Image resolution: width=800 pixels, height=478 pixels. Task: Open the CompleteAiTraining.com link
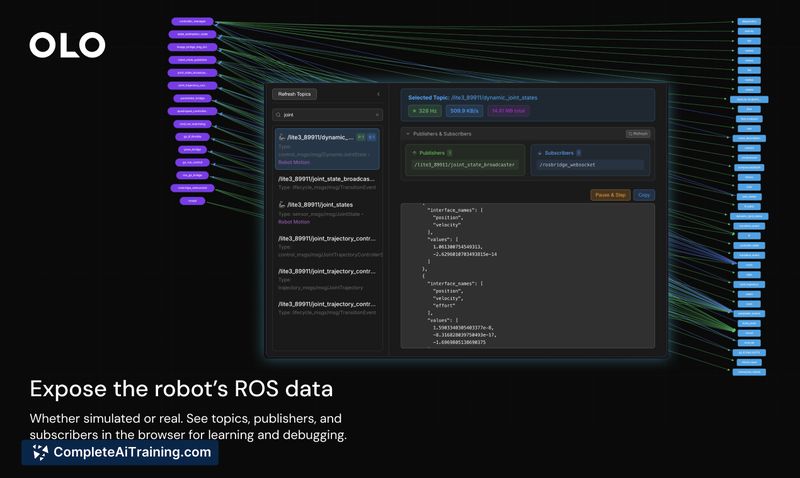(x=120, y=452)
